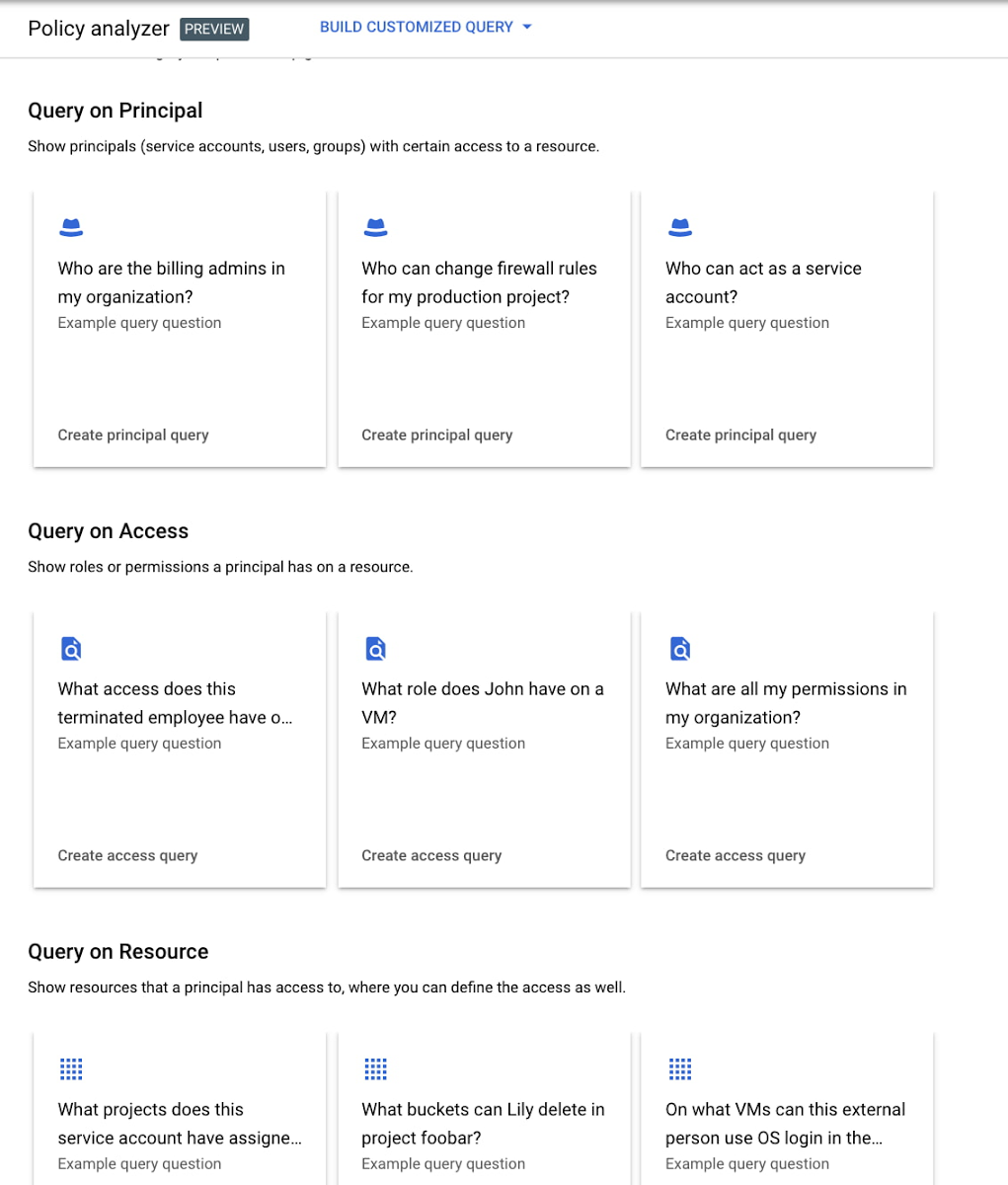Click Create access query for John's VM question
The height and width of the screenshot is (1185, 1008).
click(430, 855)
